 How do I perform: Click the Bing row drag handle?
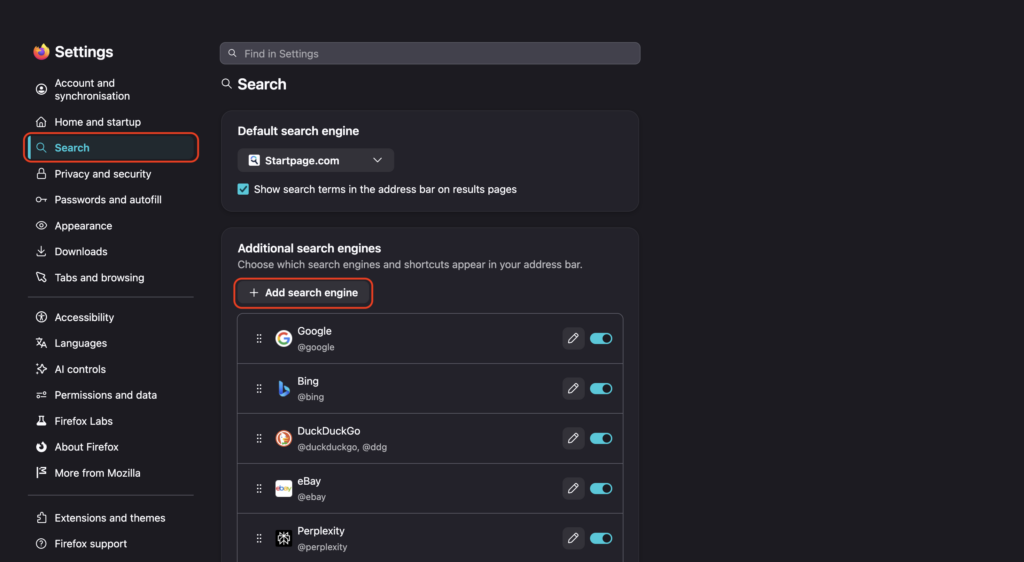[x=259, y=388]
